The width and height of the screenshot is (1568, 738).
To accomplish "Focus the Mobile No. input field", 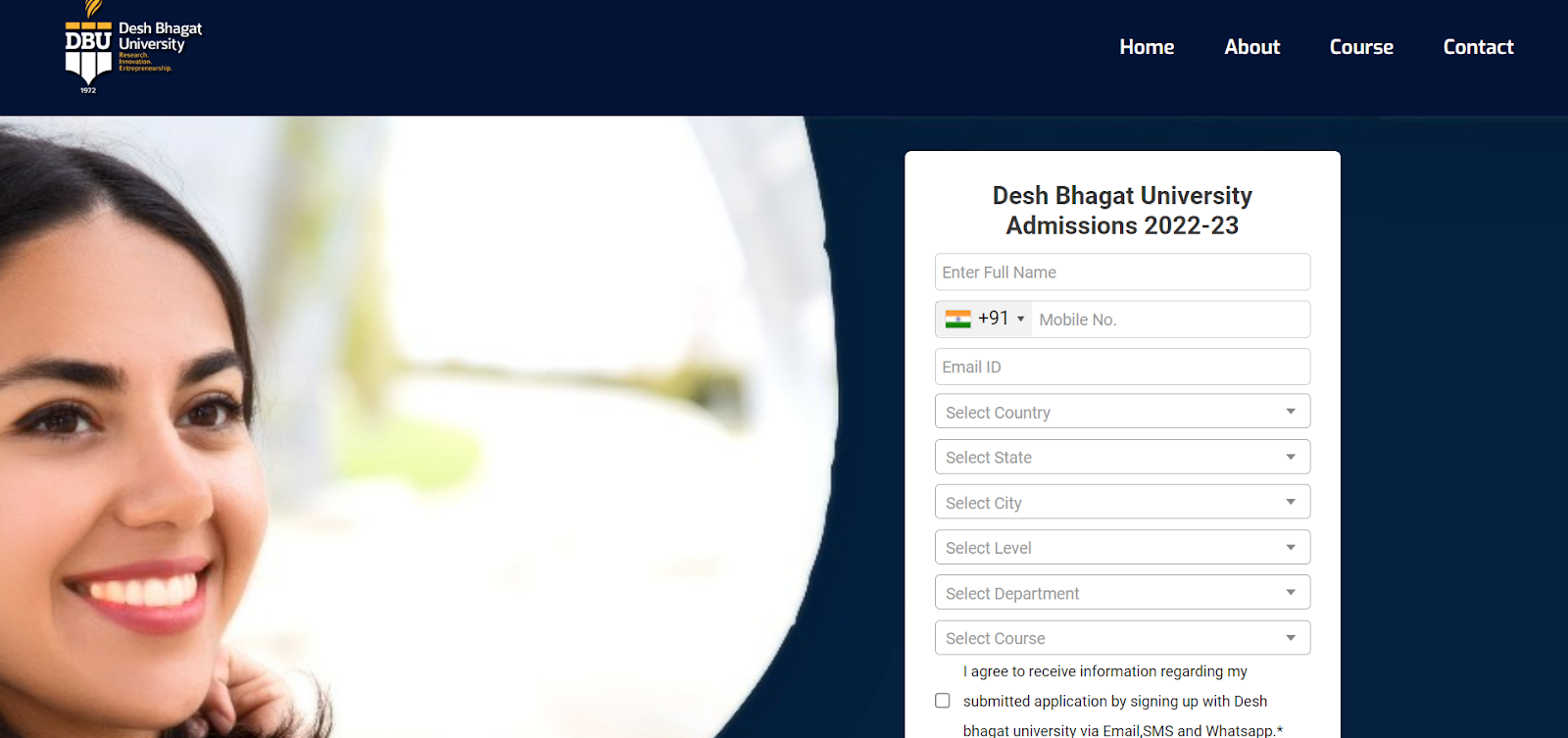I will pyautogui.click(x=1170, y=320).
